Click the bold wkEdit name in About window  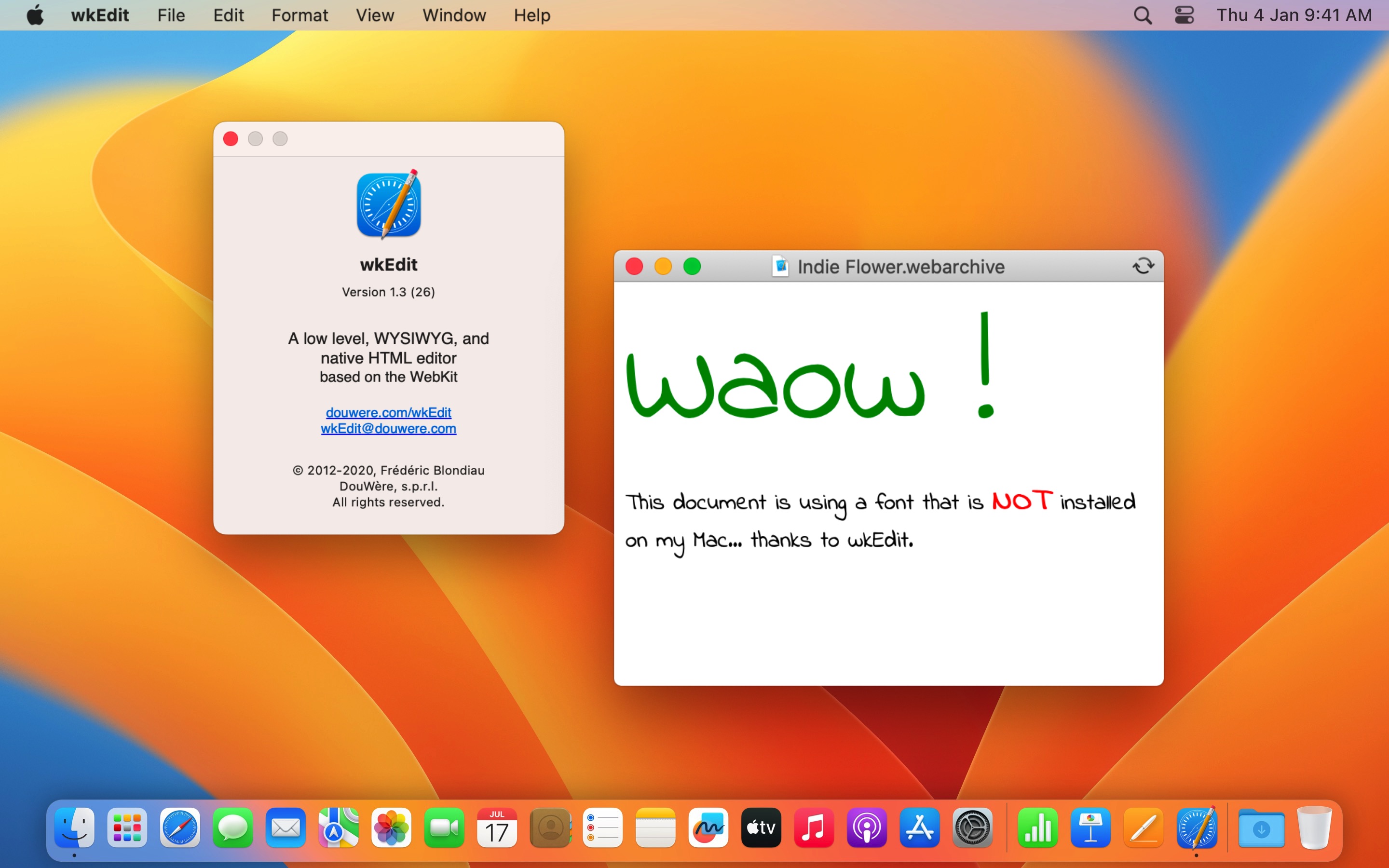(389, 265)
